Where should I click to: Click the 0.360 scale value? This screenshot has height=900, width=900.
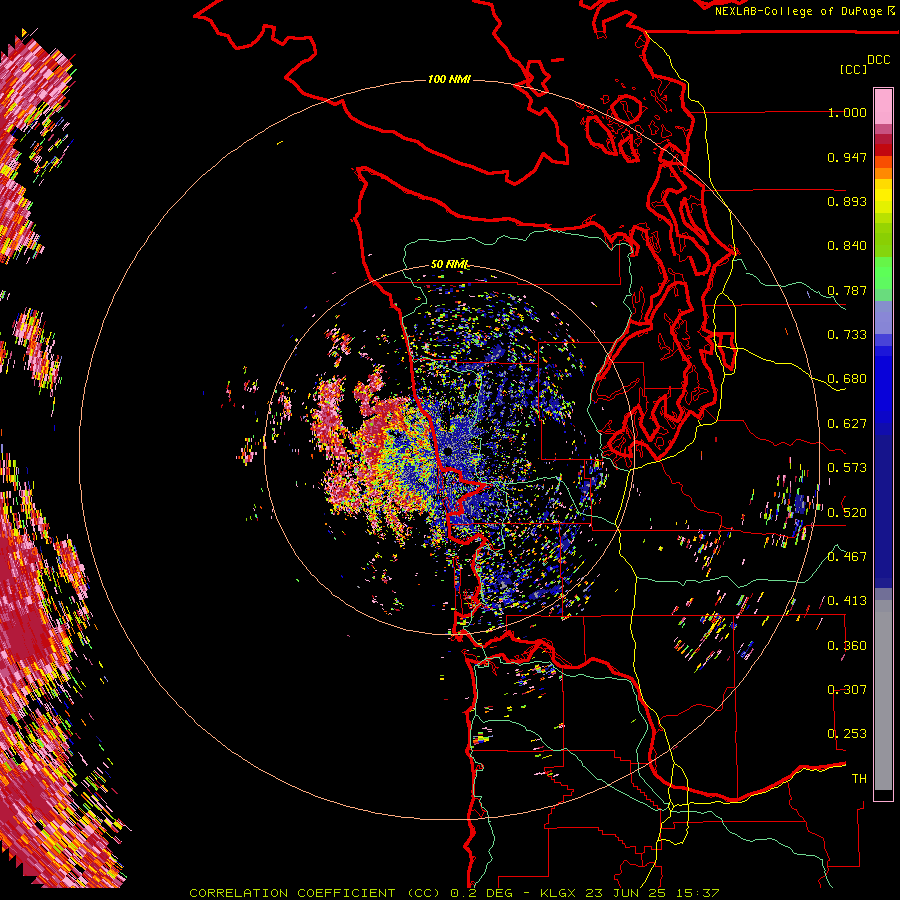847,645
